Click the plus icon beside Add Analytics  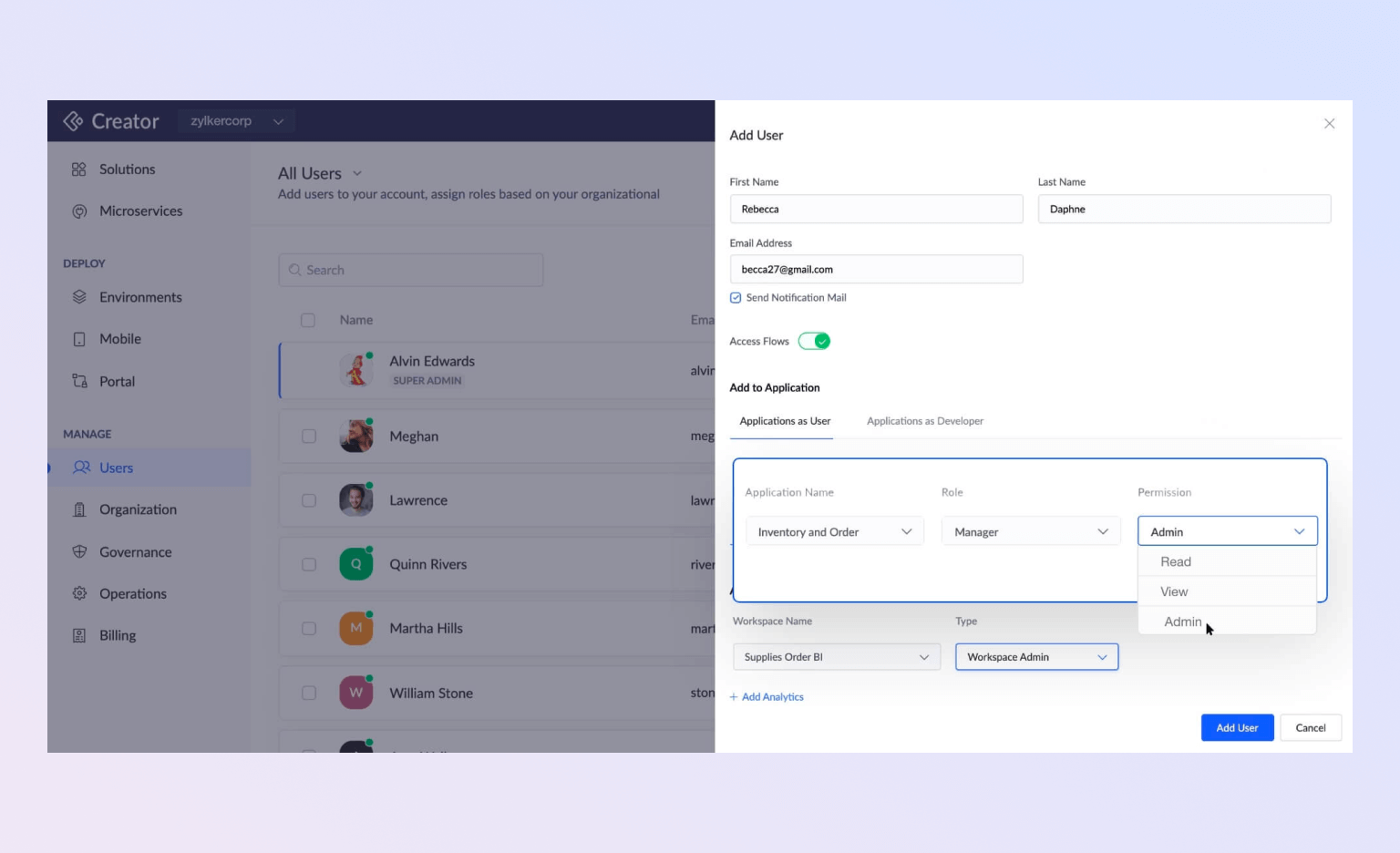point(734,697)
